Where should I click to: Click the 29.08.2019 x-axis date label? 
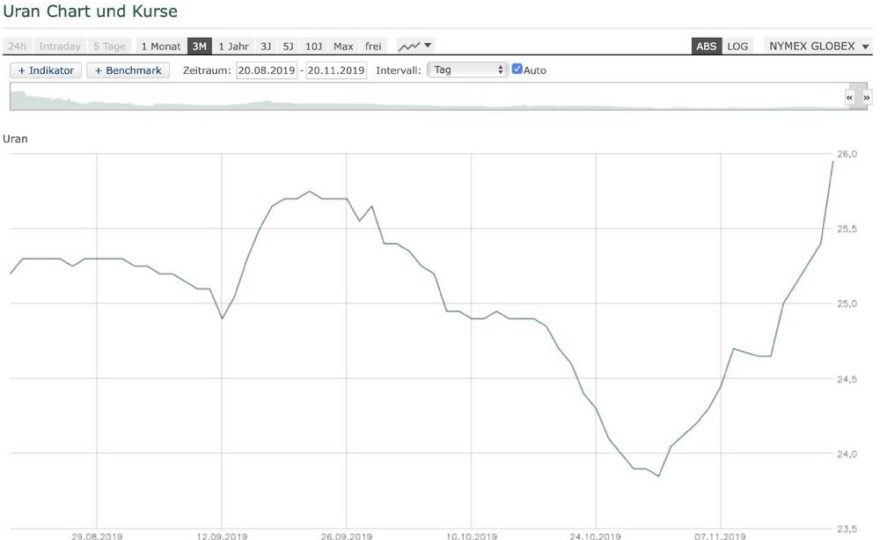pyautogui.click(x=97, y=536)
